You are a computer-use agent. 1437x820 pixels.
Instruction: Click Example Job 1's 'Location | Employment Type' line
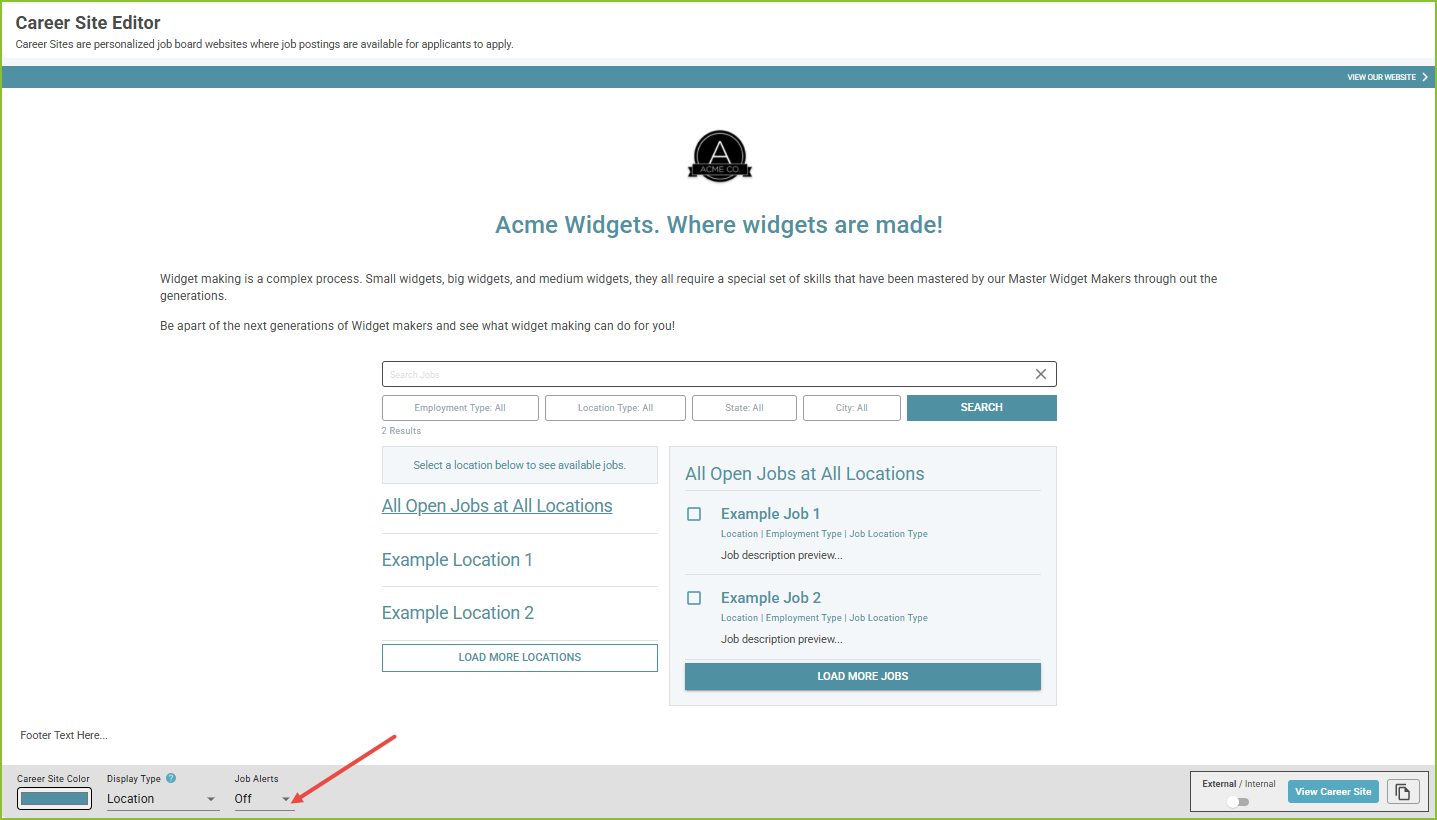click(824, 534)
